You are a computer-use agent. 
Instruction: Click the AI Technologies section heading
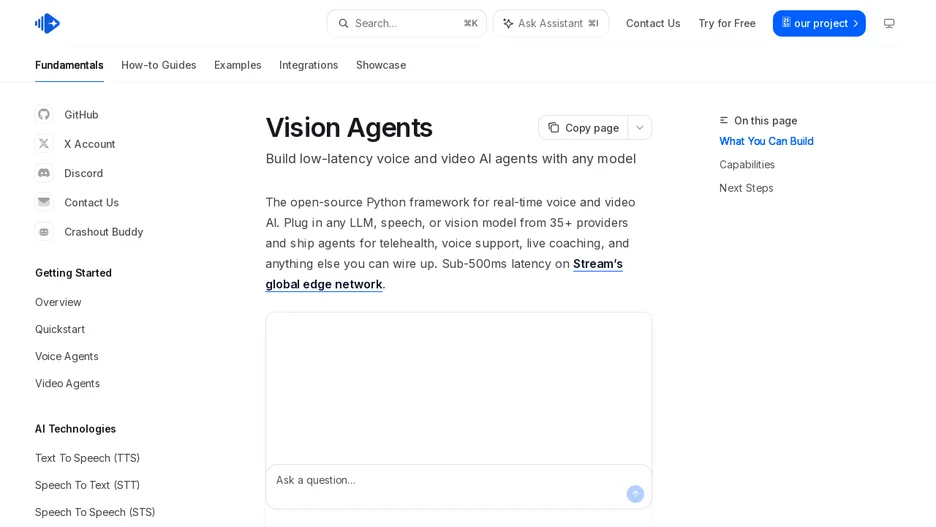[x=75, y=429]
